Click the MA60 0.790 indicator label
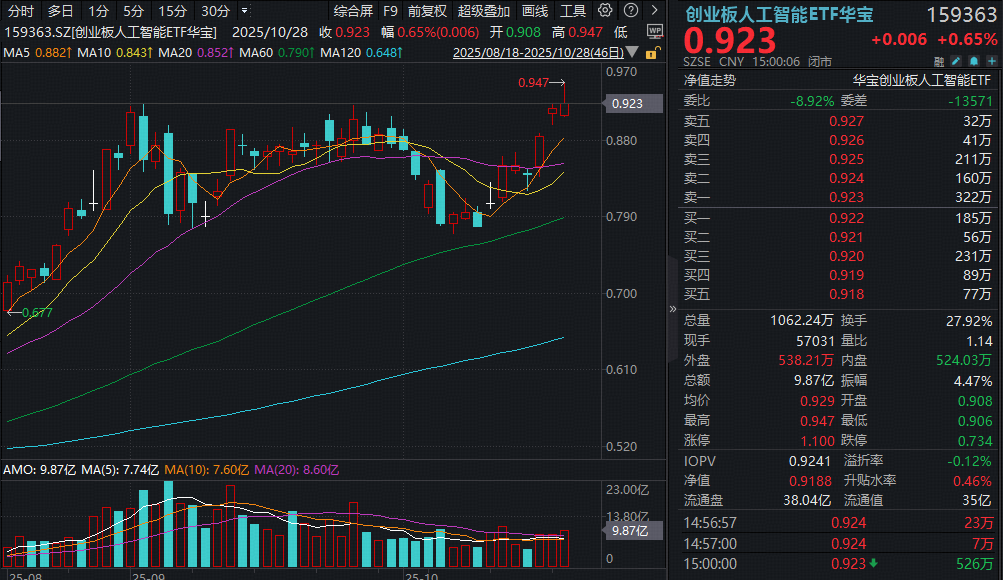The width and height of the screenshot is (1003, 580). coord(277,52)
